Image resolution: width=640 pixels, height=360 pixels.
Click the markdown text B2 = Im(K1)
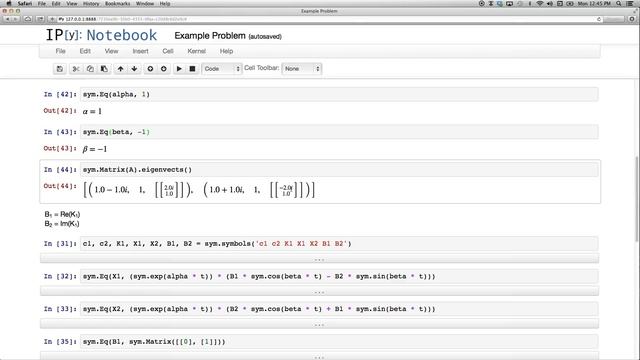point(62,224)
